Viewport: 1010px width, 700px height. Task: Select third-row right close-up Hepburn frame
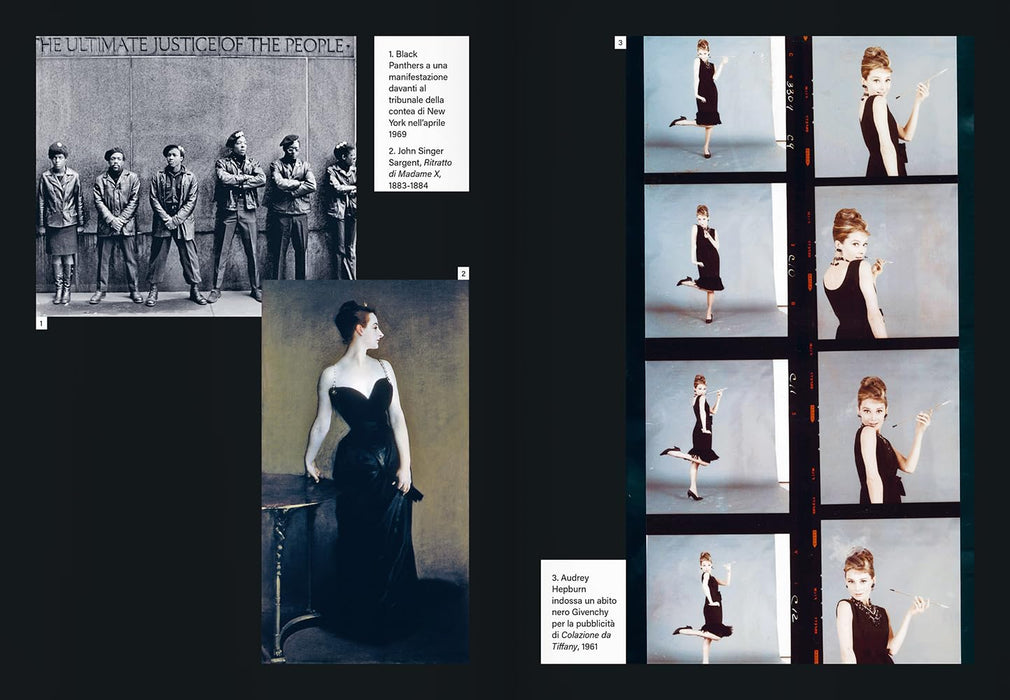[x=888, y=427]
